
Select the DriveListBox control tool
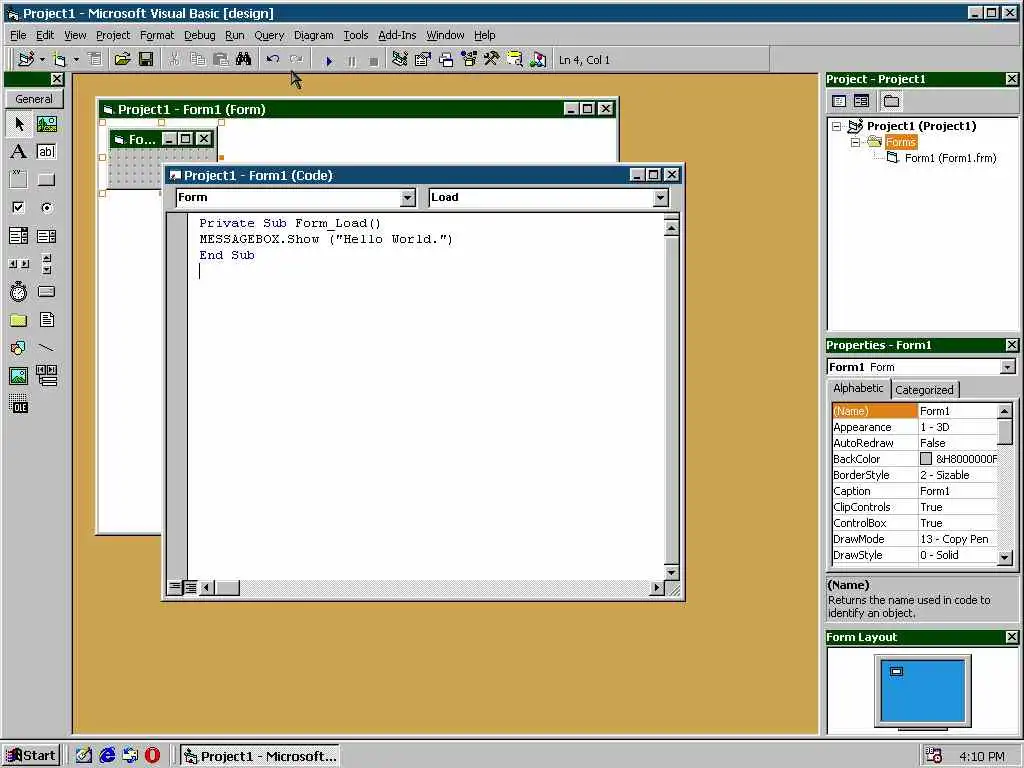46,291
